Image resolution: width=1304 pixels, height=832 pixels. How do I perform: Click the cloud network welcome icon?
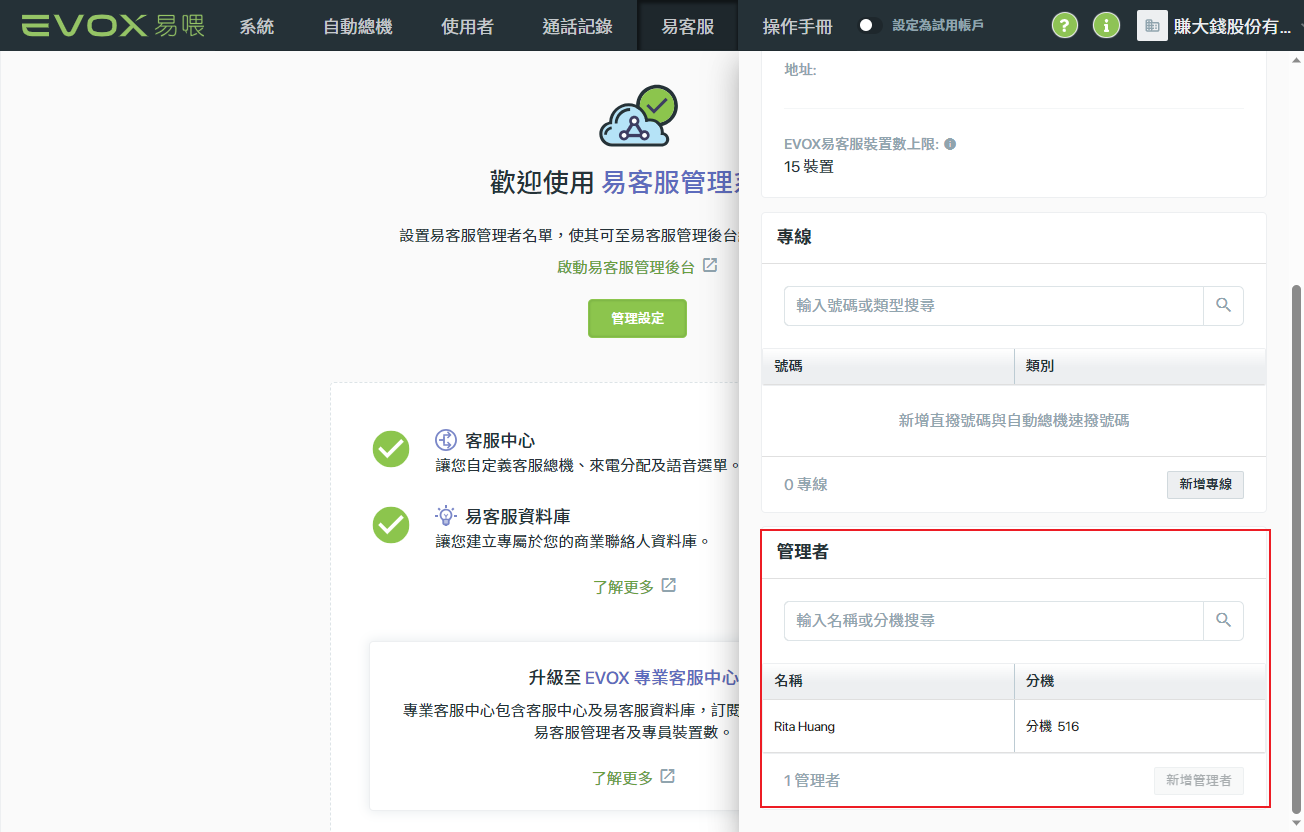click(x=638, y=116)
